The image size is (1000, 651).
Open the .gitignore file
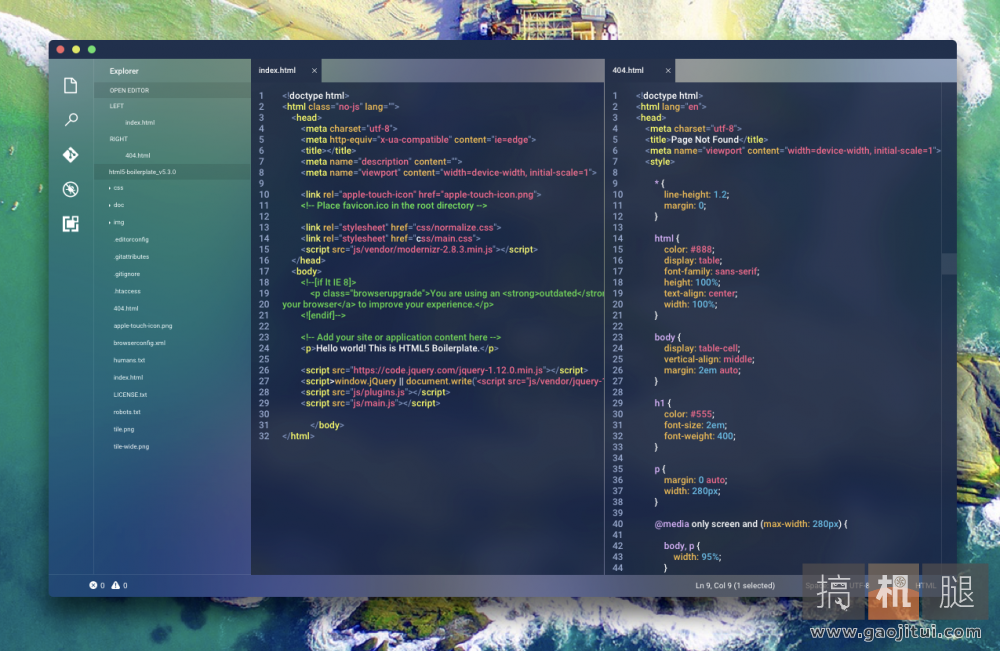click(127, 274)
